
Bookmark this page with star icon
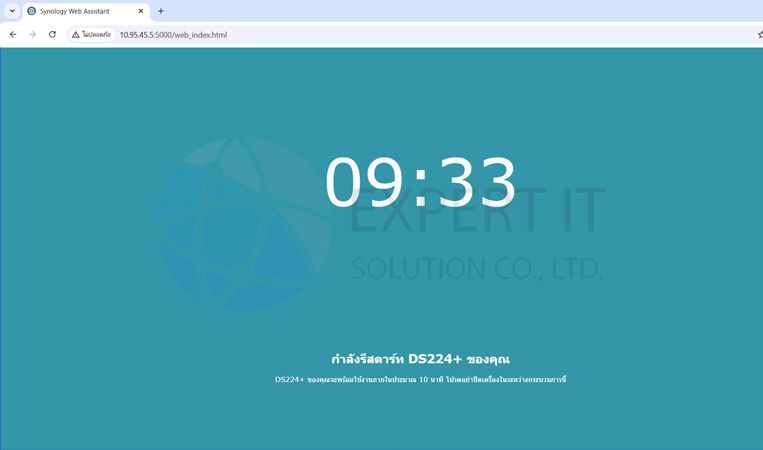(760, 35)
